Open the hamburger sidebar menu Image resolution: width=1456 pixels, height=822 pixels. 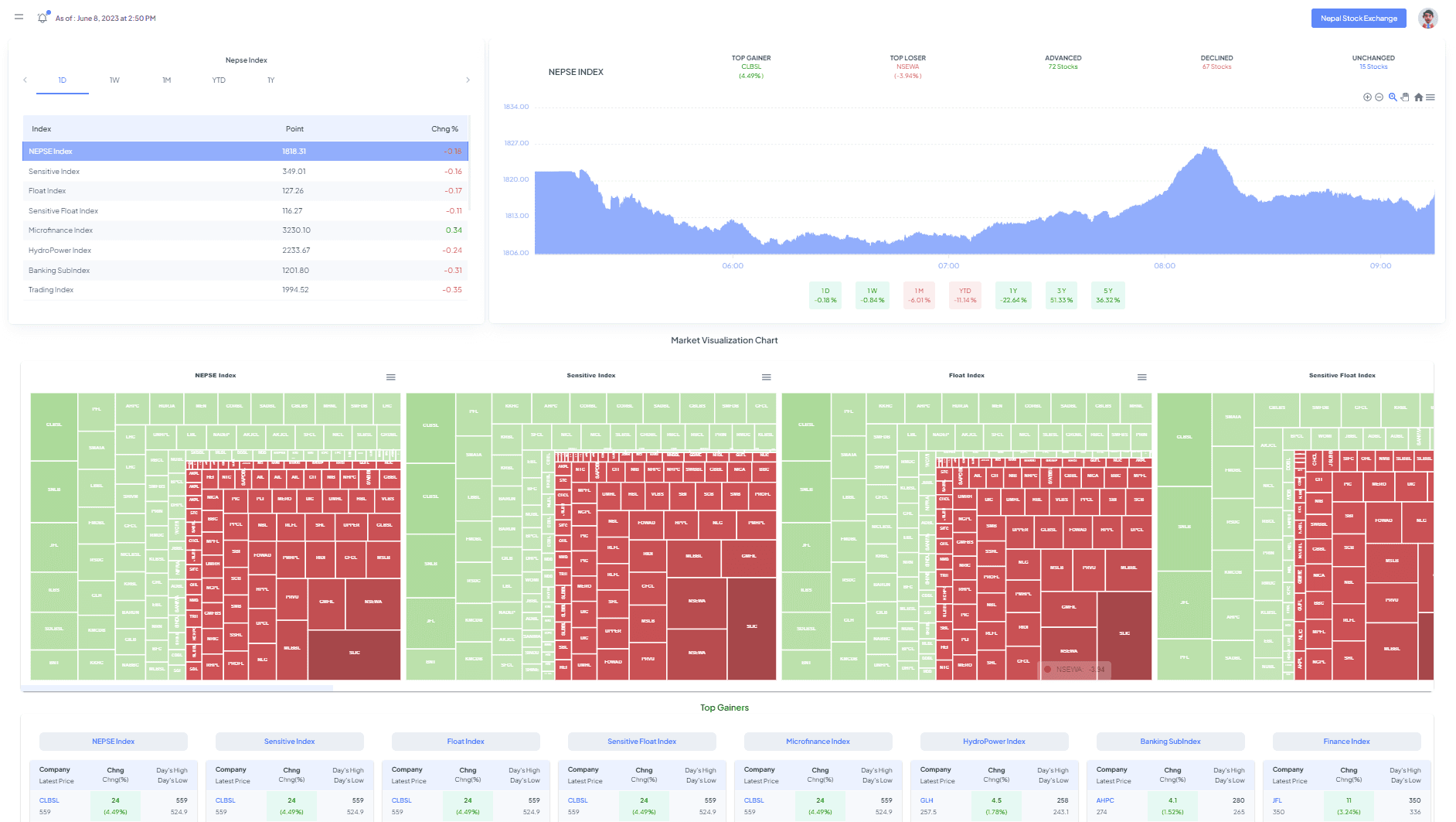[x=19, y=17]
